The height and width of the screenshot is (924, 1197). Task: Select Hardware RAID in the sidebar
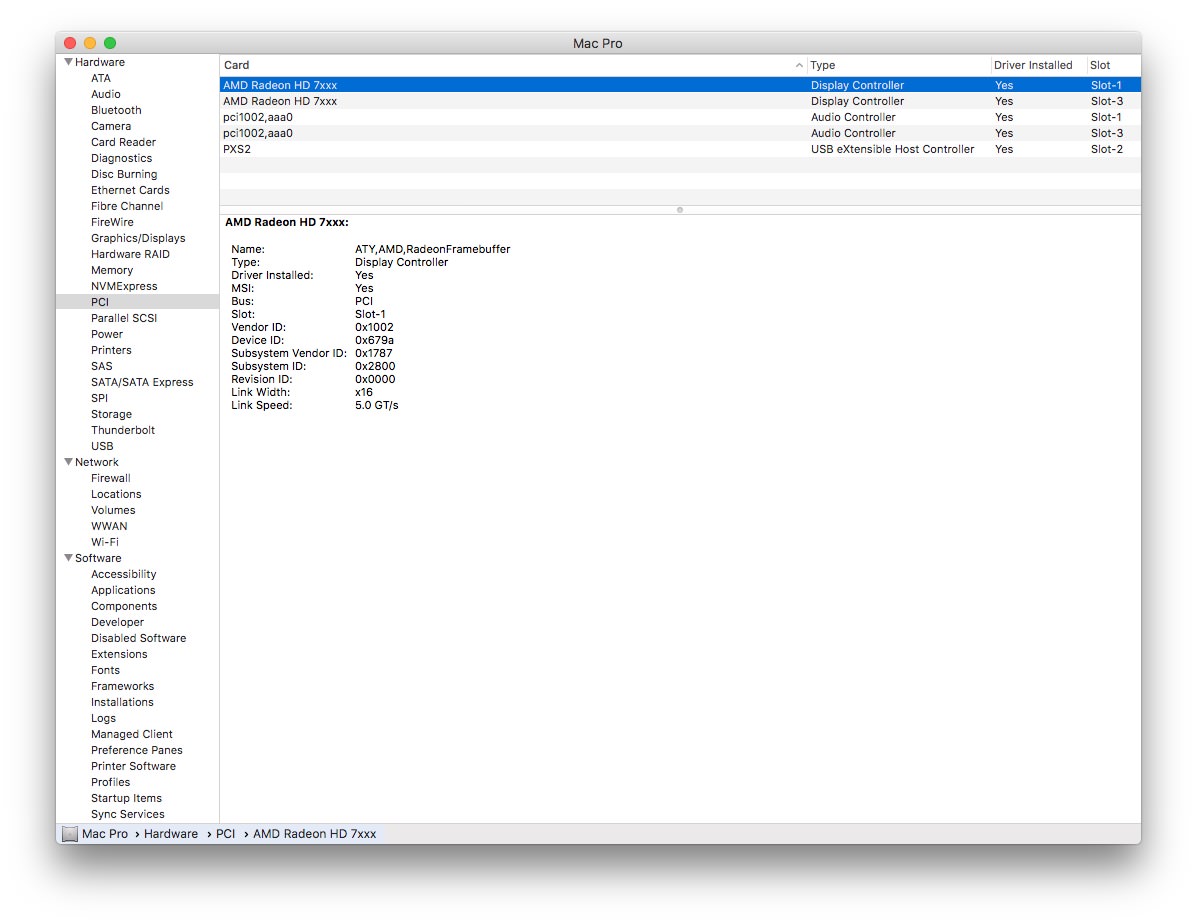point(131,254)
